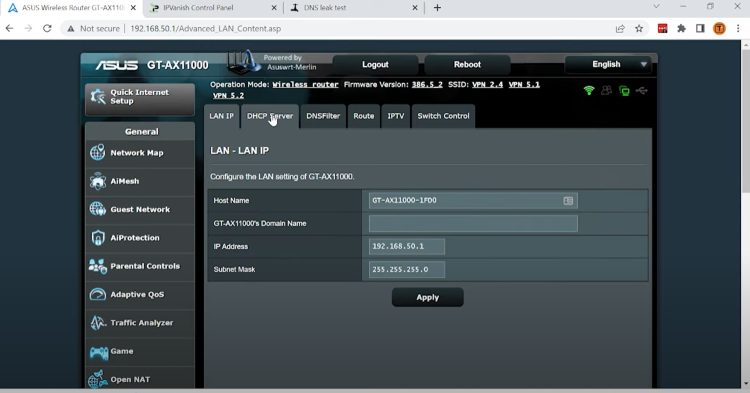Click the browser address bar URL
Image resolution: width=750 pixels, height=393 pixels.
click(x=205, y=29)
